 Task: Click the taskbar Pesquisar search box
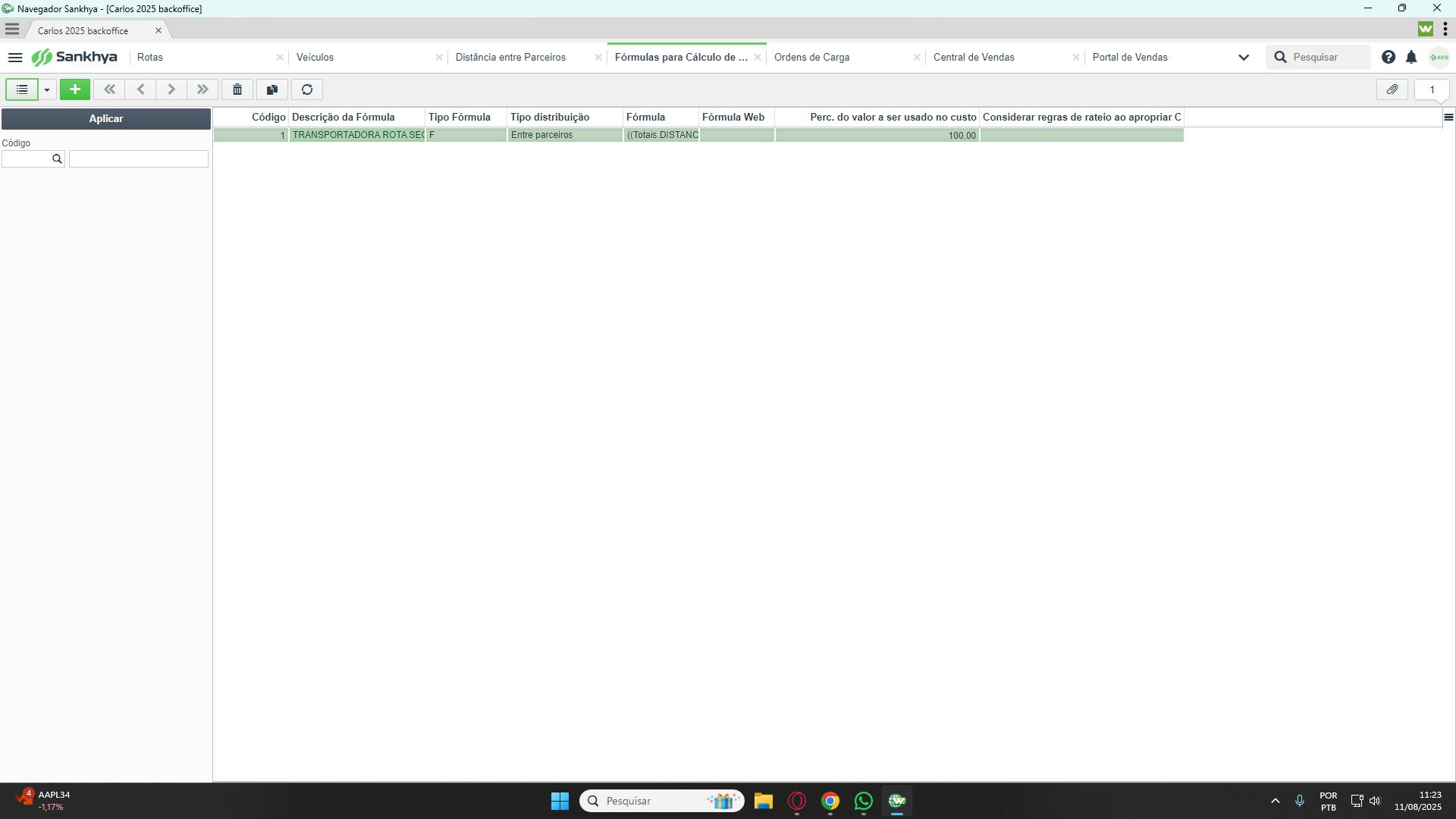[x=661, y=802]
